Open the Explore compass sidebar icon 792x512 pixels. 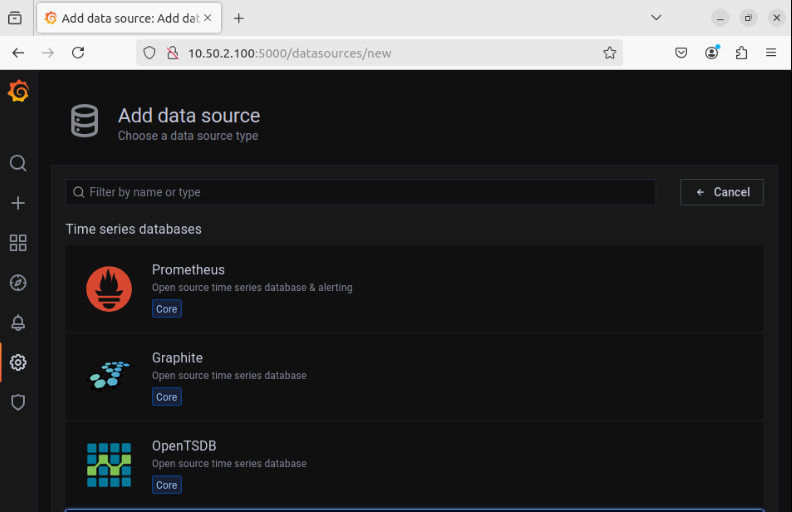click(x=18, y=283)
